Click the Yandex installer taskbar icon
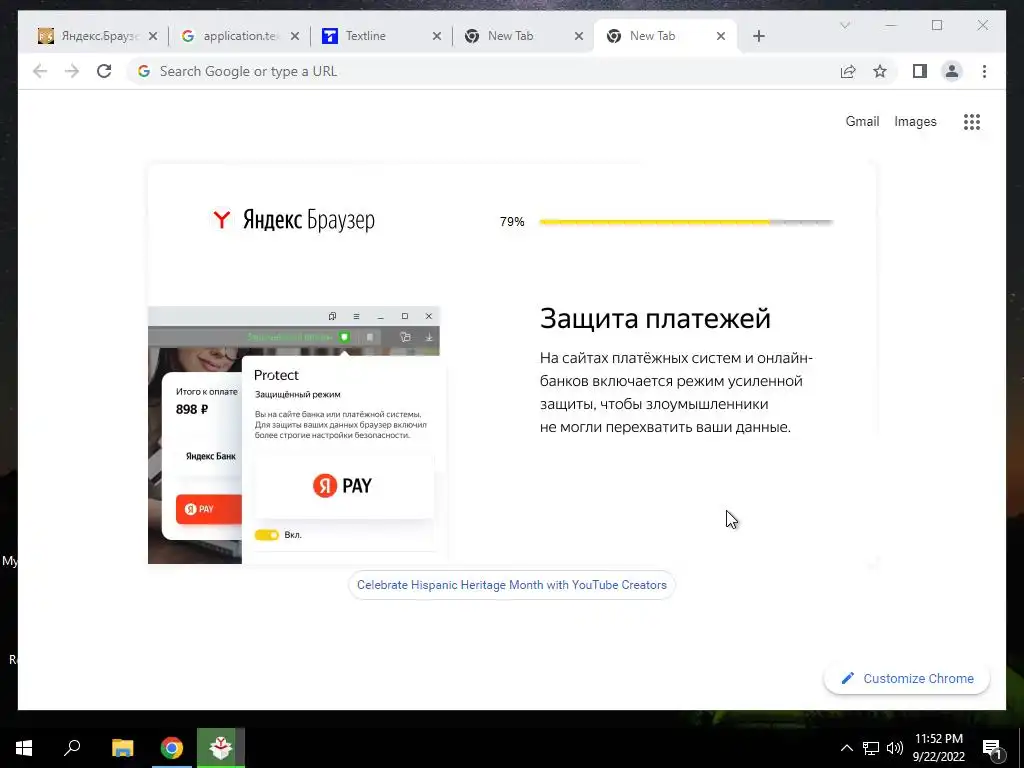 tap(221, 748)
